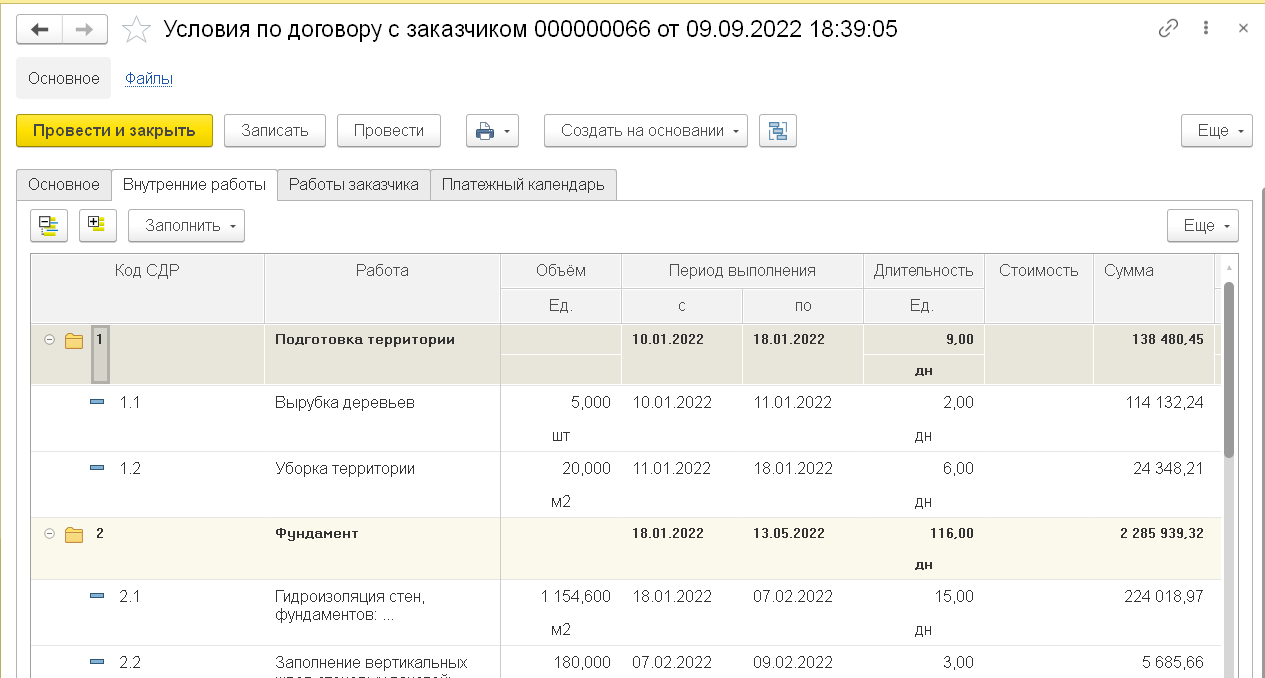The height and width of the screenshot is (678, 1265).
Task: Open the three-dot options menu
Action: pyautogui.click(x=1207, y=29)
